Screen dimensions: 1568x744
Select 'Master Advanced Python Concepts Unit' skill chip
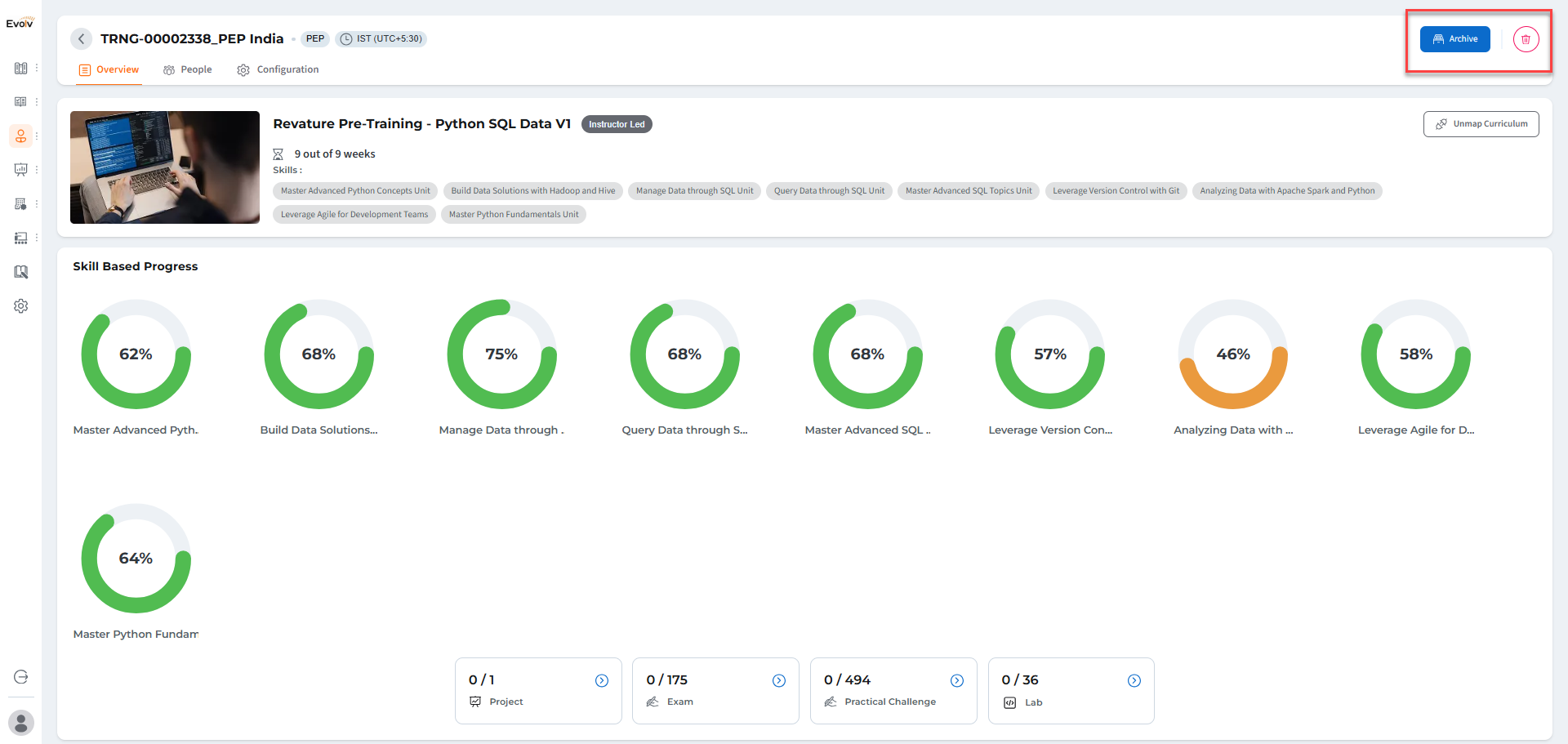click(x=355, y=191)
